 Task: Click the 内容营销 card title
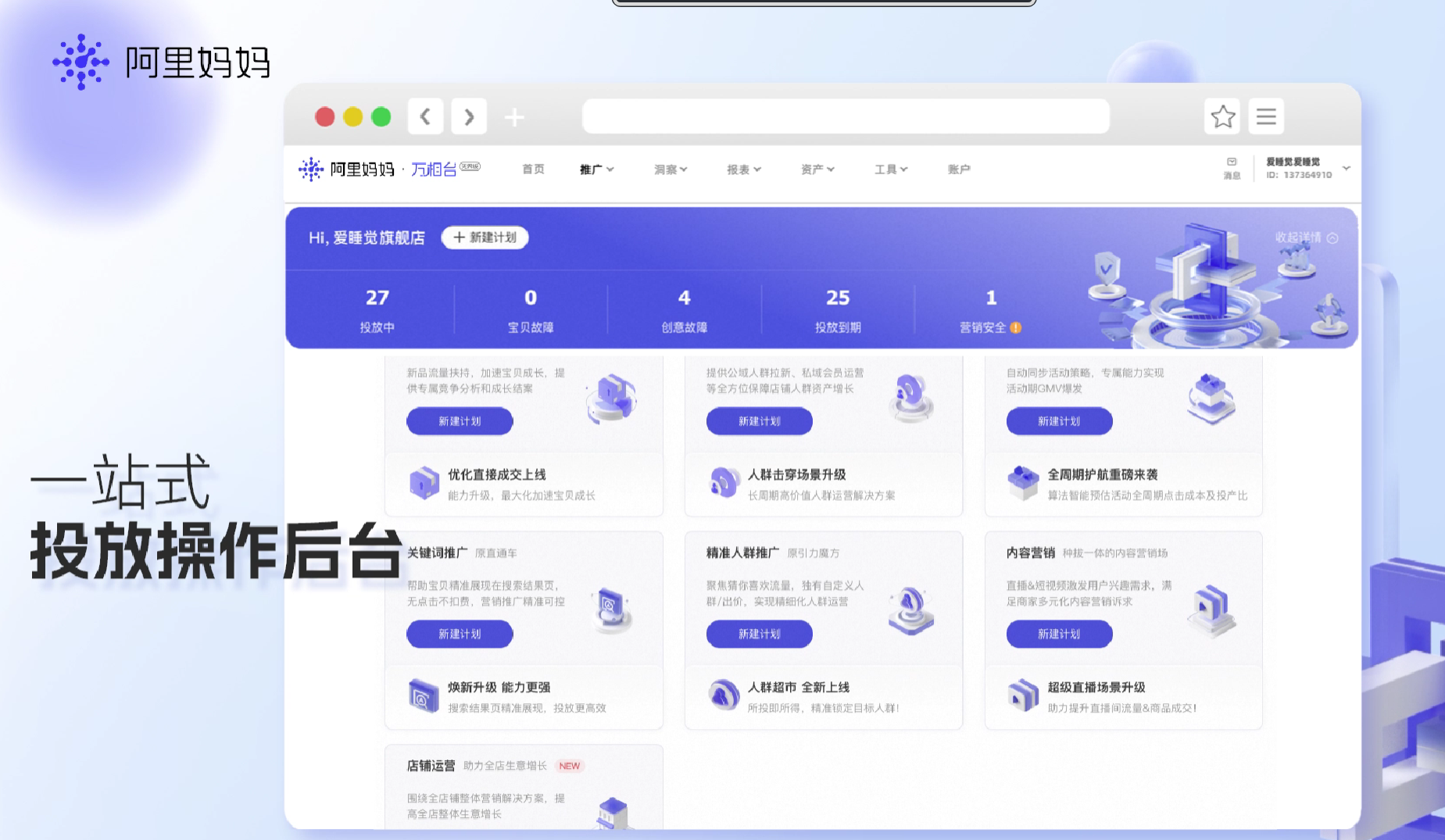coord(1031,552)
